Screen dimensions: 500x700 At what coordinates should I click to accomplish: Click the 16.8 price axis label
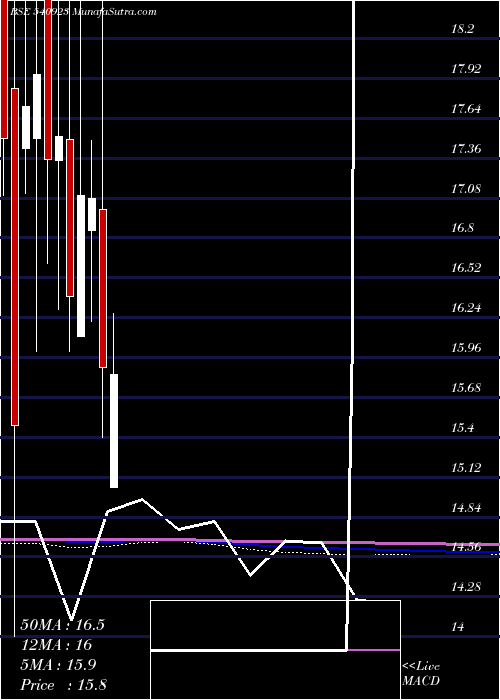click(462, 228)
